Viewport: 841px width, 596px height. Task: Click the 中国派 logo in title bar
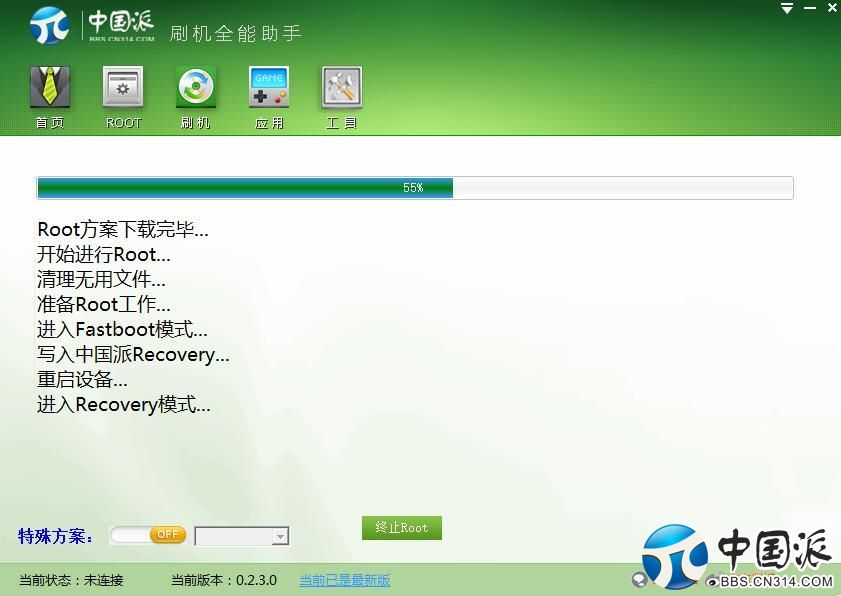click(x=92, y=25)
